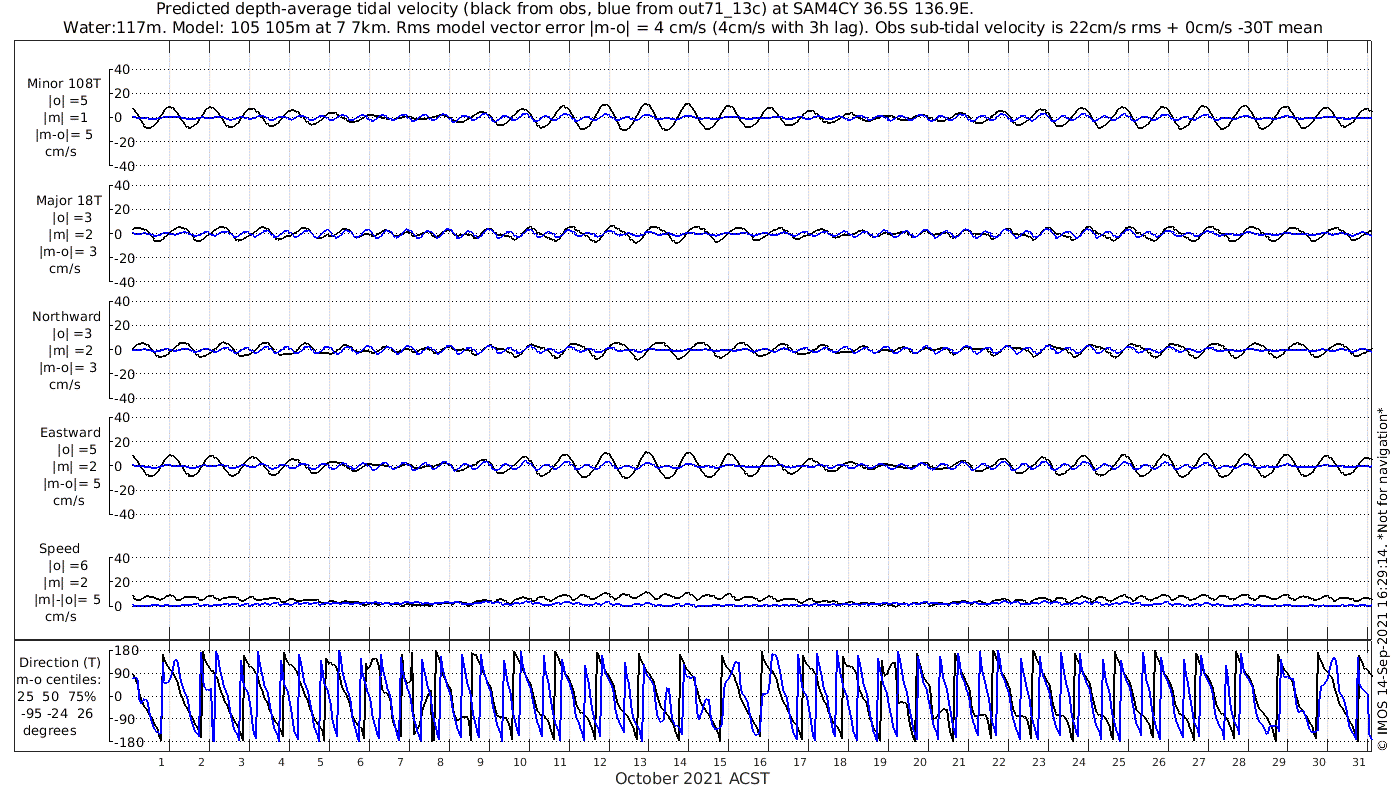The image size is (1400, 800).
Task: Click the '-90' tick in the Direction panel
Action: [x=126, y=719]
